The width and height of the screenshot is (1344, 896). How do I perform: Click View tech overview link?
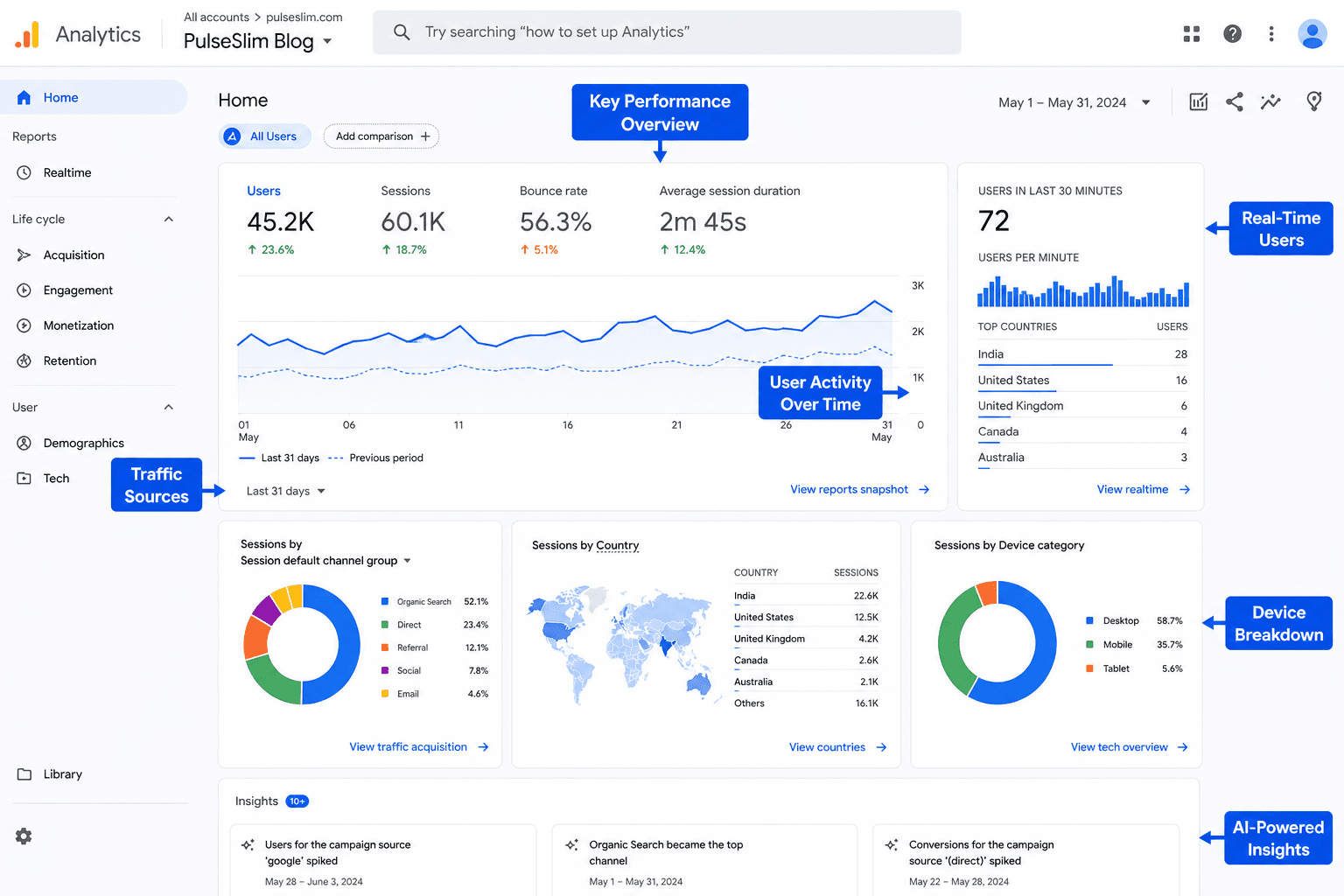[x=1130, y=746]
